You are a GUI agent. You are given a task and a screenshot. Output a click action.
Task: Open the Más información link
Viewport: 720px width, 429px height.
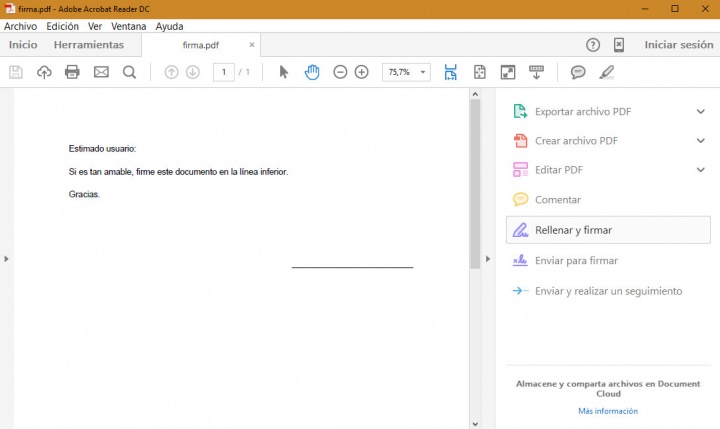pos(608,411)
